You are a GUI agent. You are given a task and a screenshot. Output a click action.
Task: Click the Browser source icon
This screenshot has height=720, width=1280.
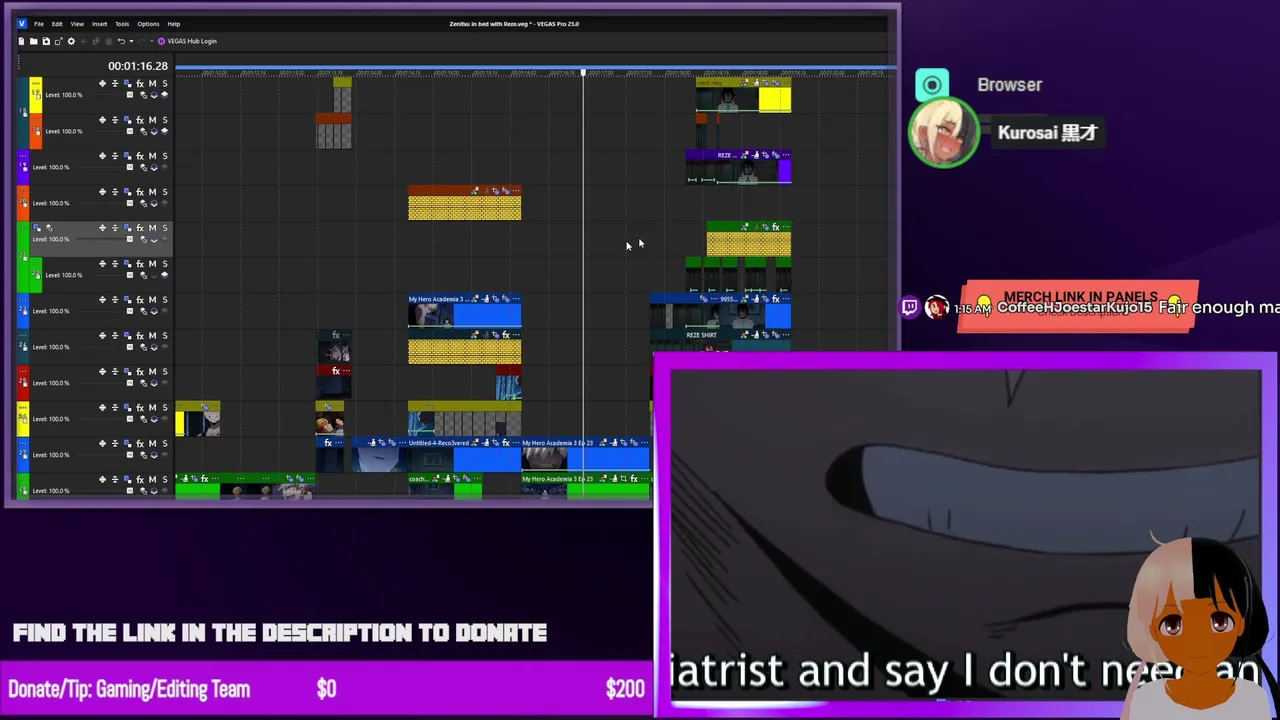[x=932, y=85]
